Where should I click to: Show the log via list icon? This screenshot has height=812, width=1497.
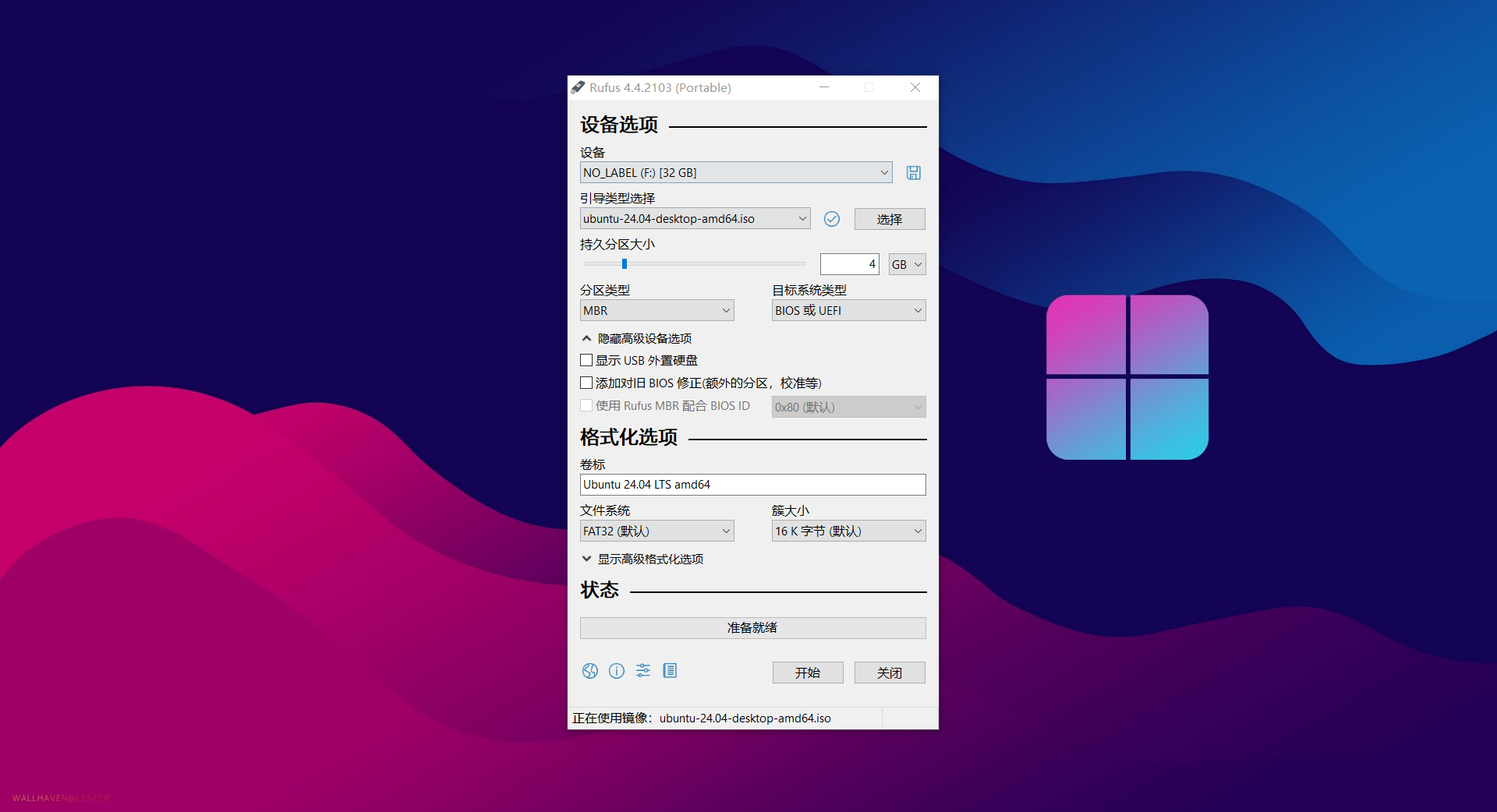(670, 671)
